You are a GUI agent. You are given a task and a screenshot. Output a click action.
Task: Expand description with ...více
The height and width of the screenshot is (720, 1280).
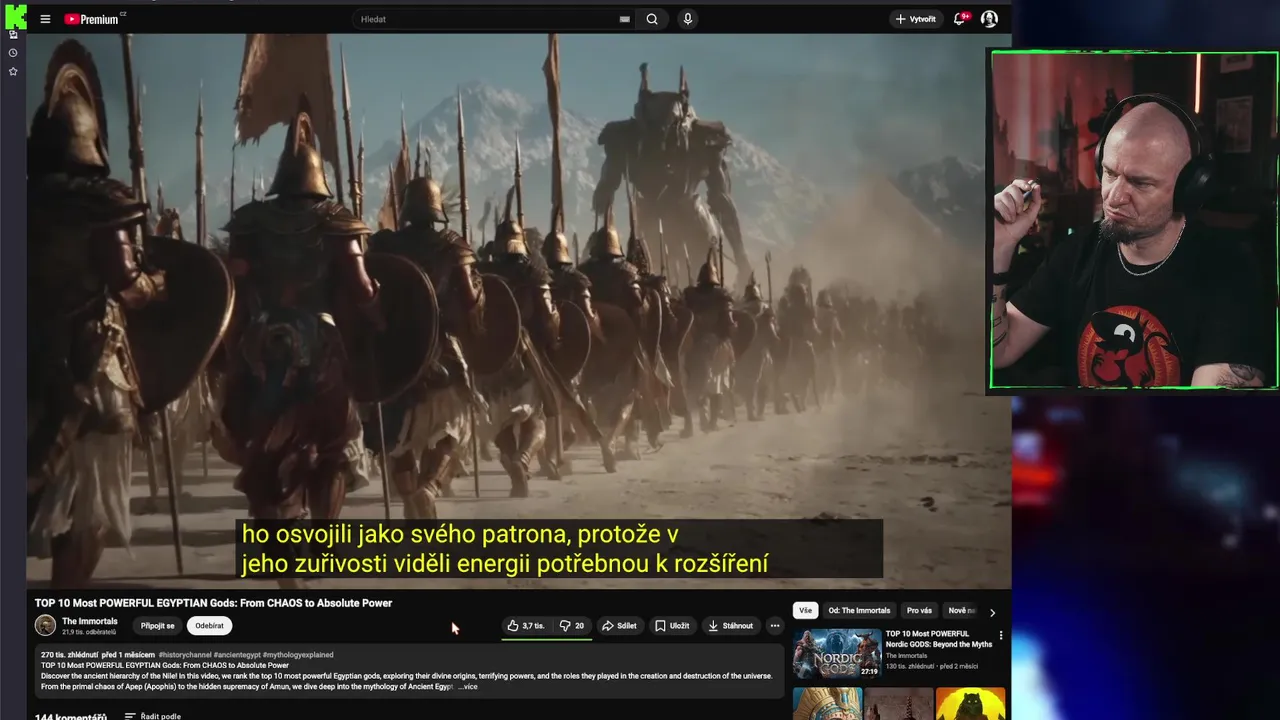point(468,687)
